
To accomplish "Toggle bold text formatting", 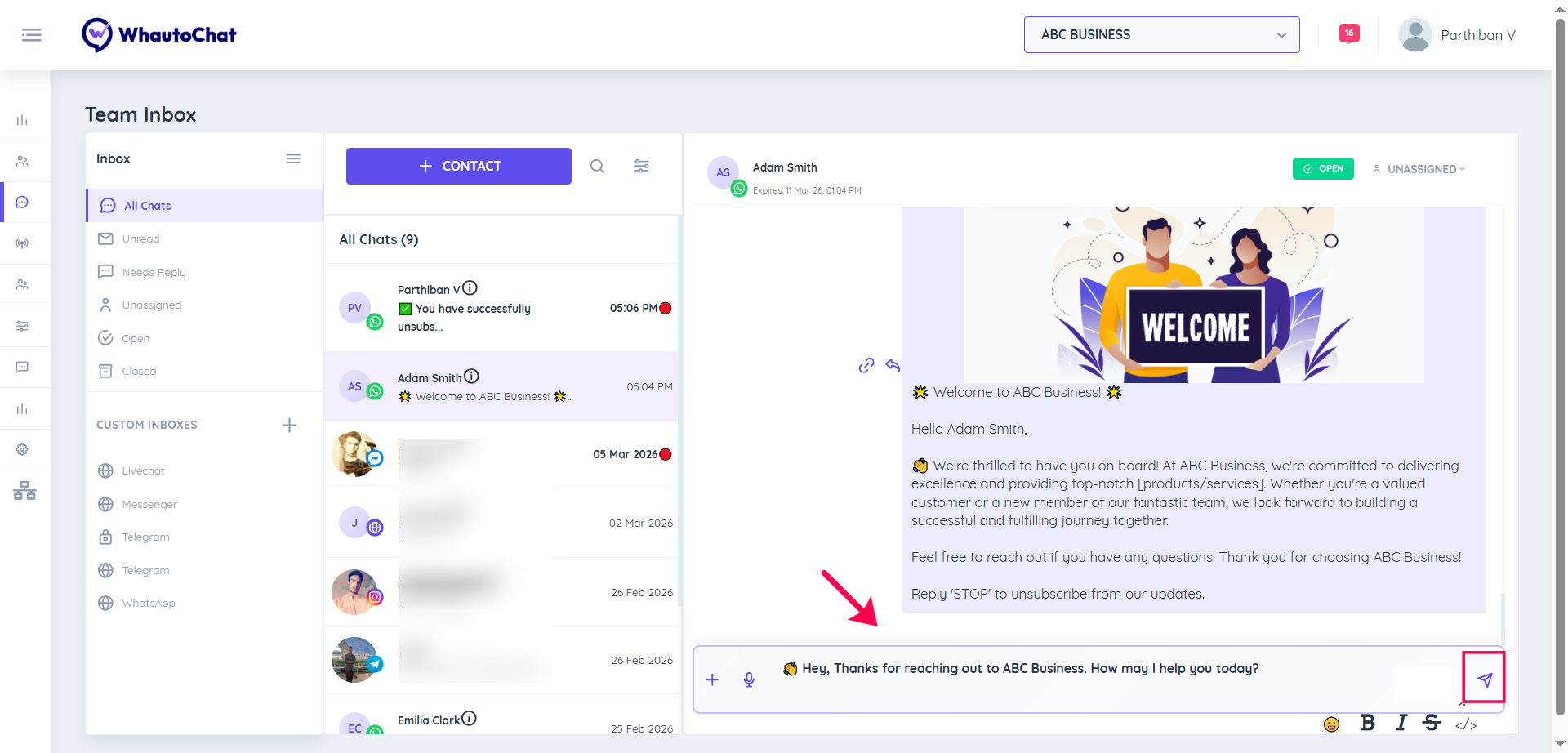I will pos(1368,723).
